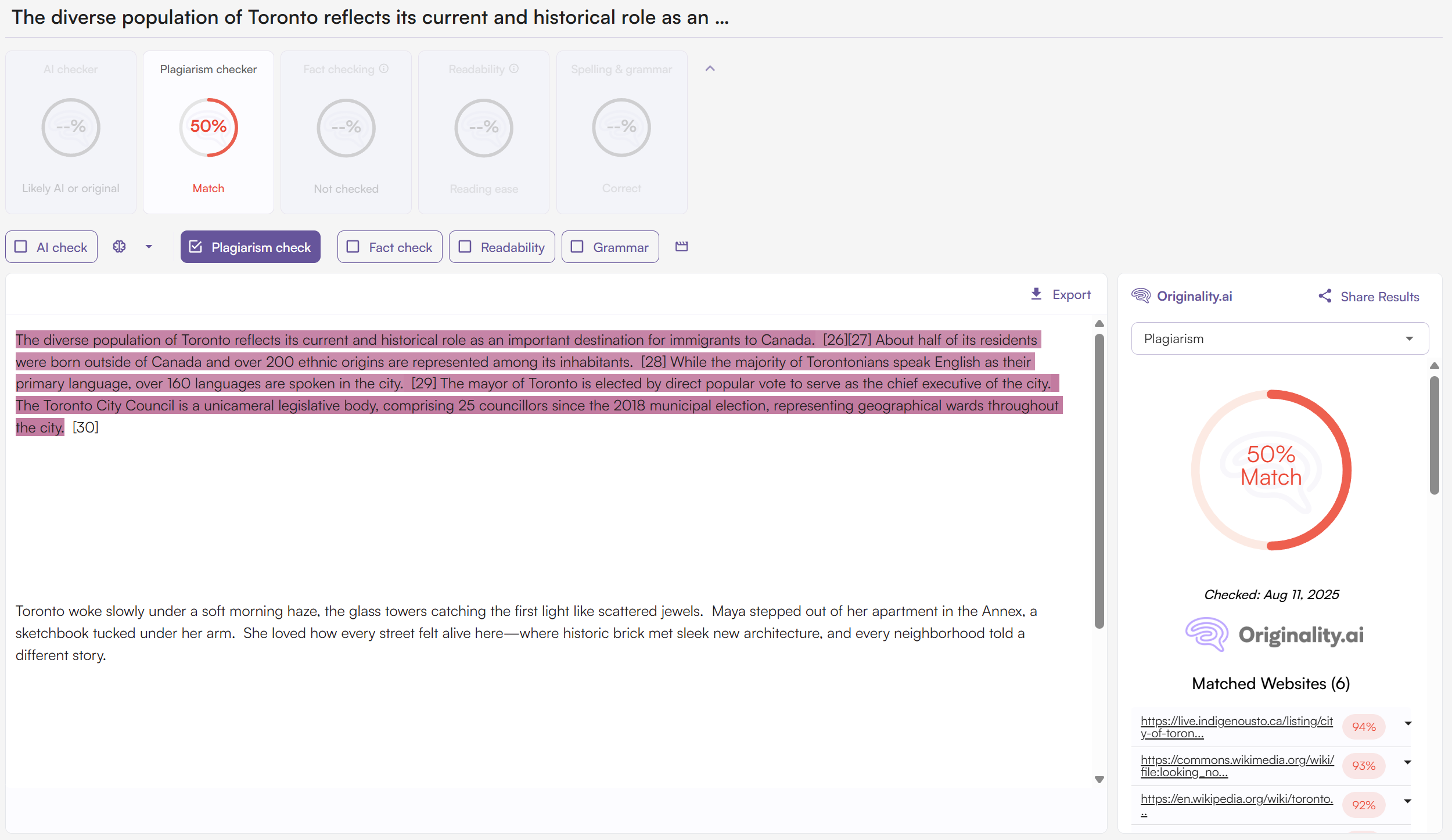Screen dimensions: 1452x840
Task: Enable the Readability checkbox
Action: coord(465,247)
